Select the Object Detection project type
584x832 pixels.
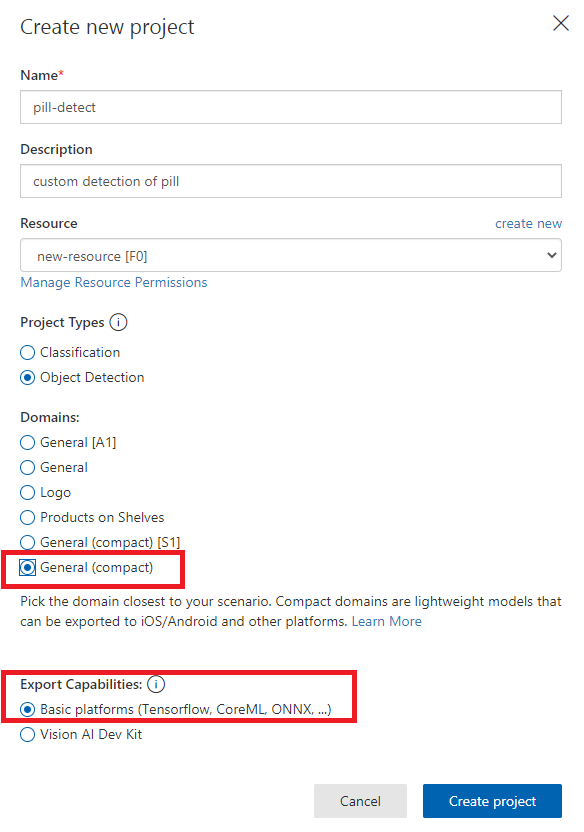[x=28, y=377]
